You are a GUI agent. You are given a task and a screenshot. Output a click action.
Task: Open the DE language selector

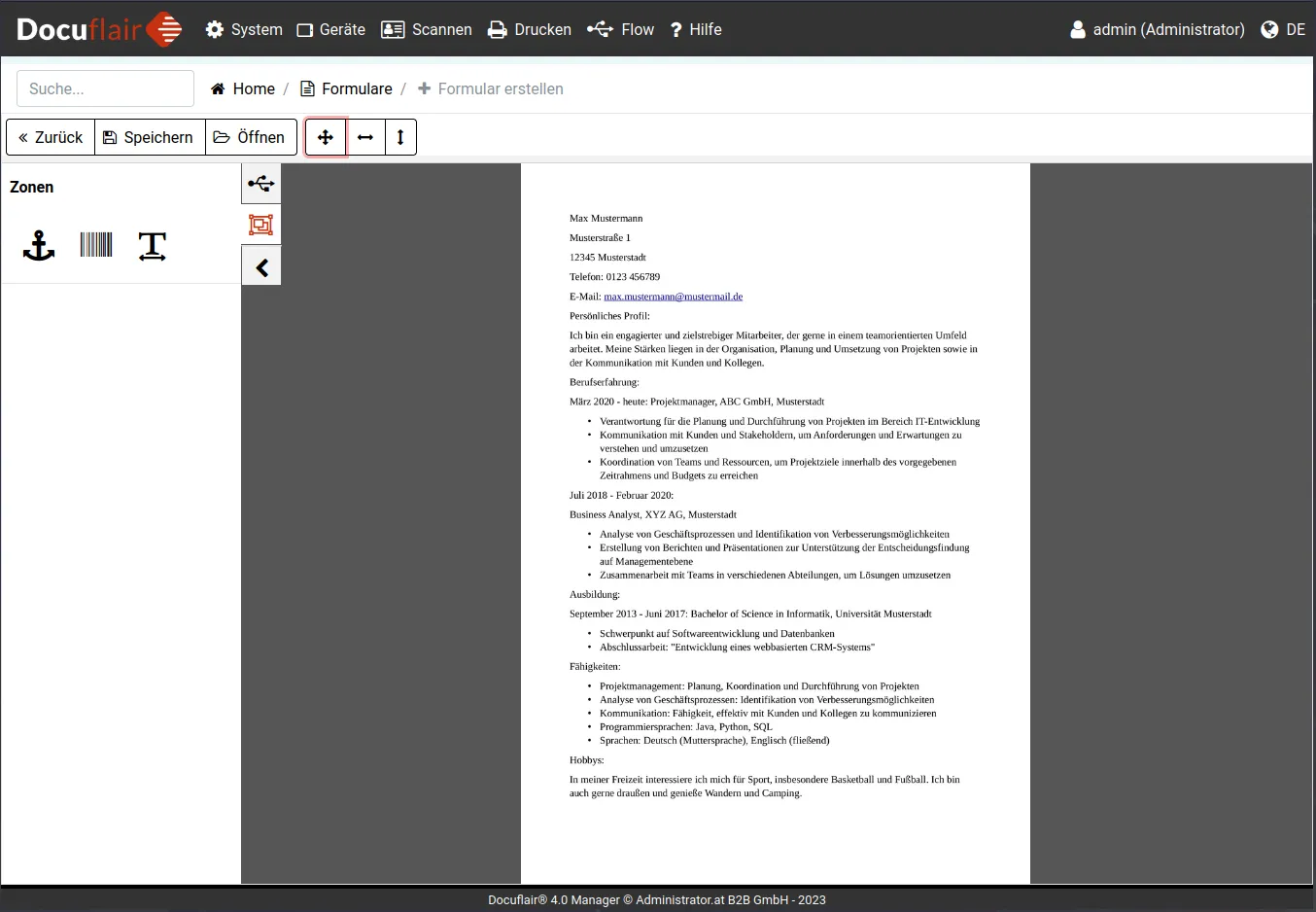click(1283, 29)
